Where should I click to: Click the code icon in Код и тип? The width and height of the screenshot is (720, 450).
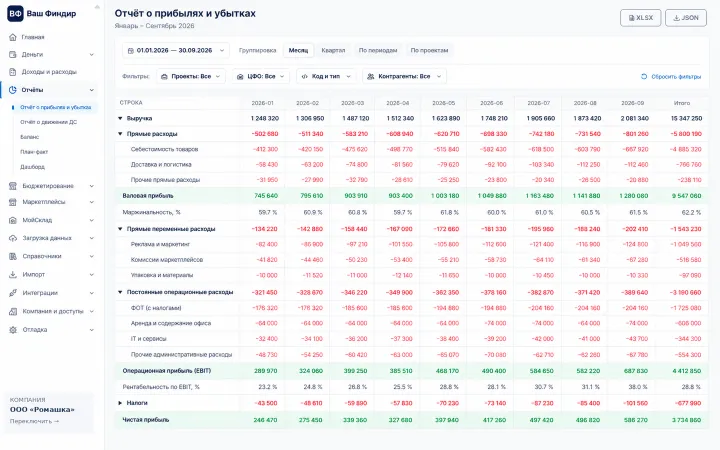pos(304,77)
